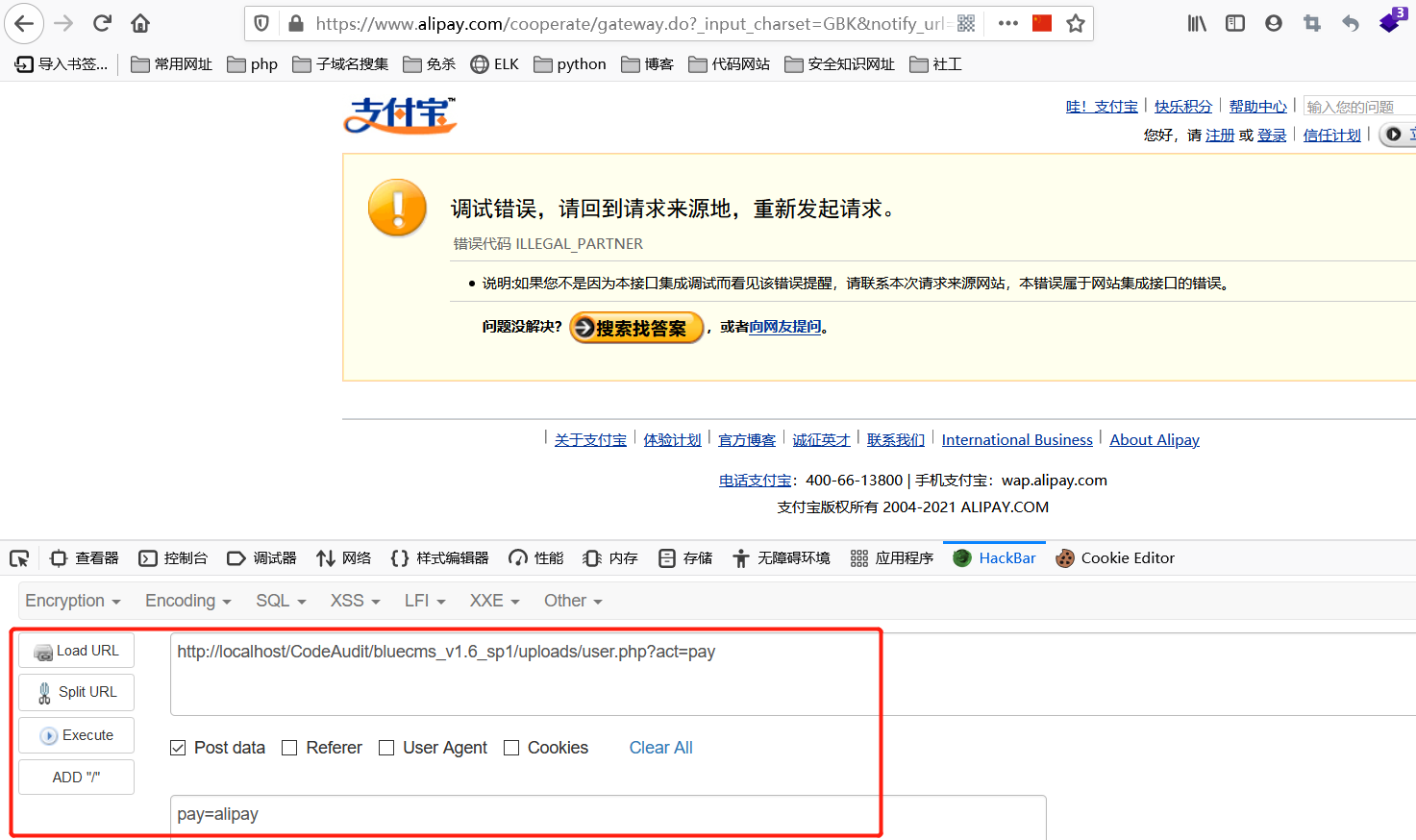Switch to the 控制台 Console tab
Viewport: 1416px width, 840px height.
pyautogui.click(x=173, y=558)
